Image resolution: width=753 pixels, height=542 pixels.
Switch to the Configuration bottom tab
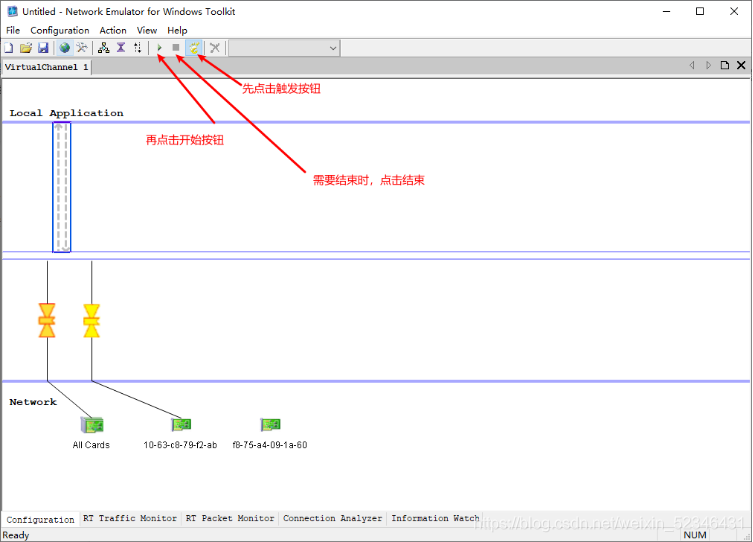tap(40, 519)
